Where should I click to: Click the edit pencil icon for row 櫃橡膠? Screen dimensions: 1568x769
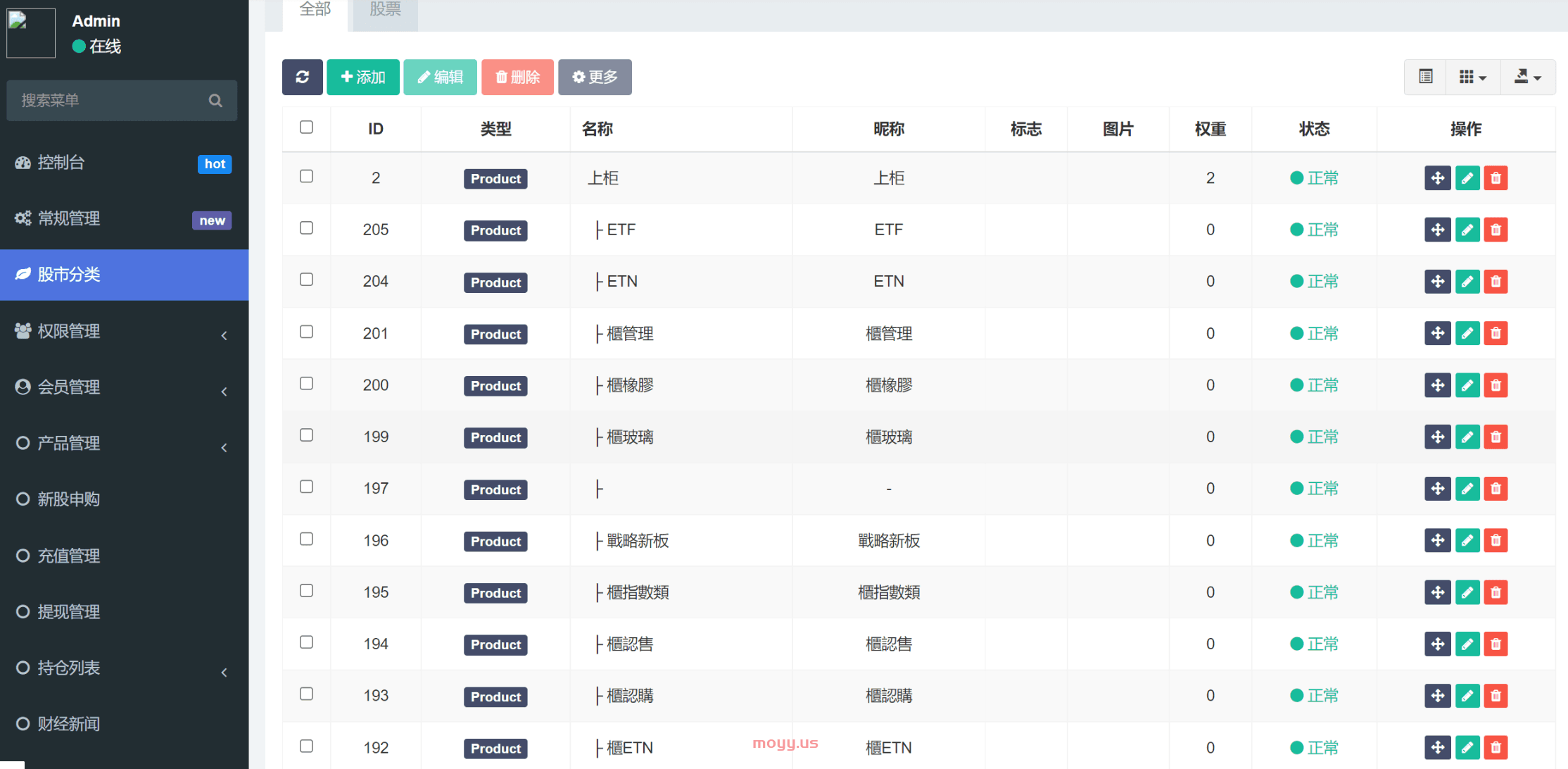coord(1467,385)
